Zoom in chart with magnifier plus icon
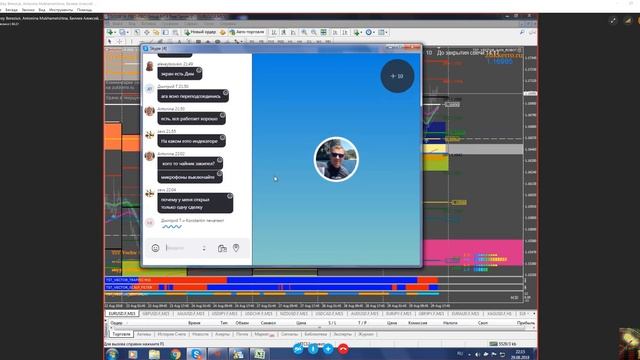Image resolution: width=640 pixels, height=360 pixels. click(x=304, y=32)
